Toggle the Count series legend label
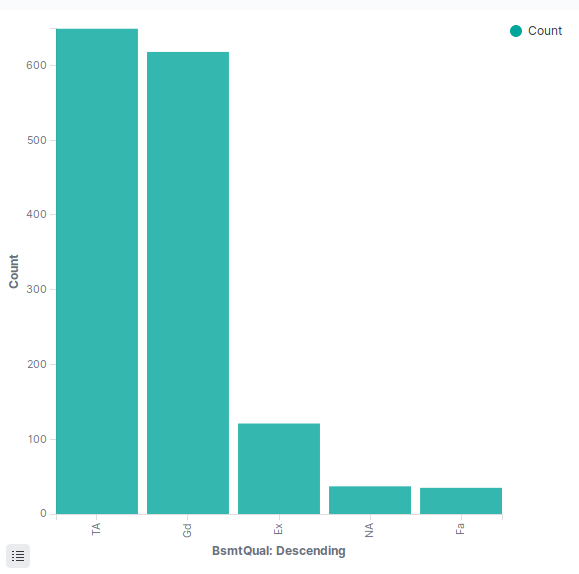The image size is (579, 574). 545,31
